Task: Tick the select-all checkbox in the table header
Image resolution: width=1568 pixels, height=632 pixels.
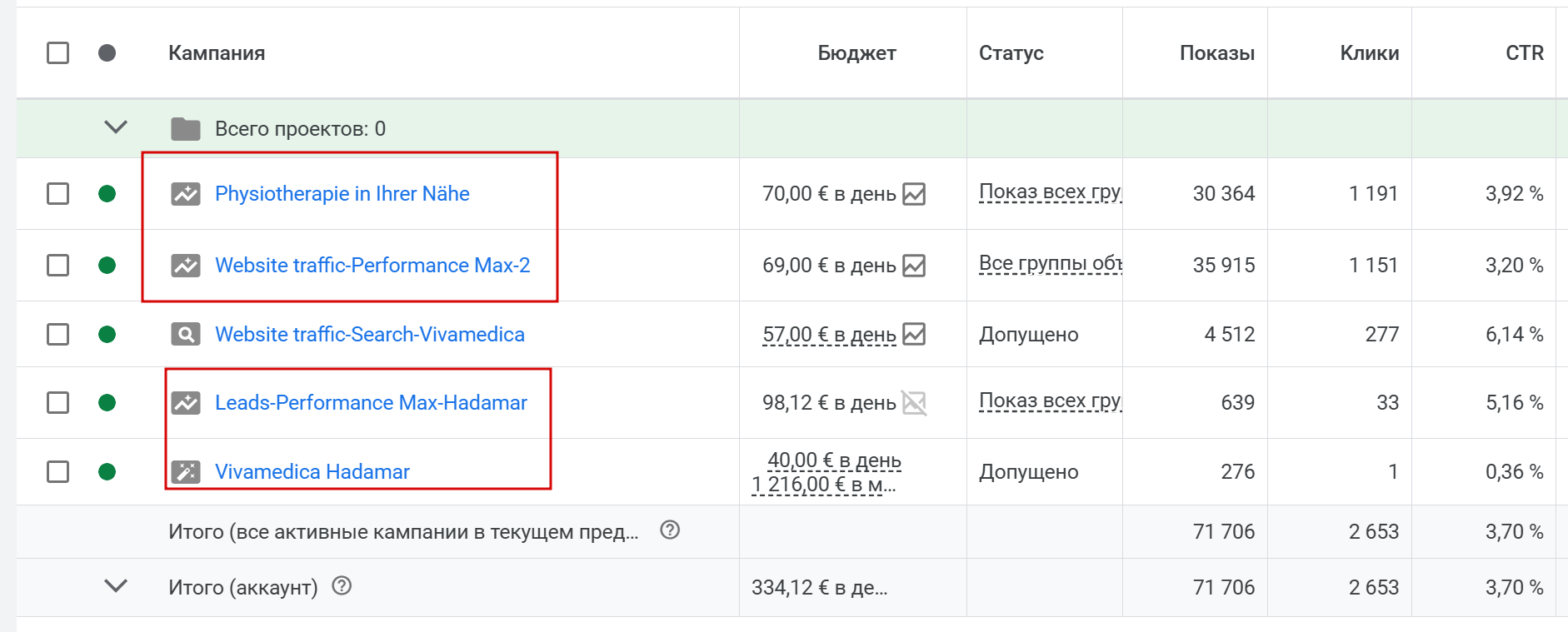Action: [x=58, y=53]
